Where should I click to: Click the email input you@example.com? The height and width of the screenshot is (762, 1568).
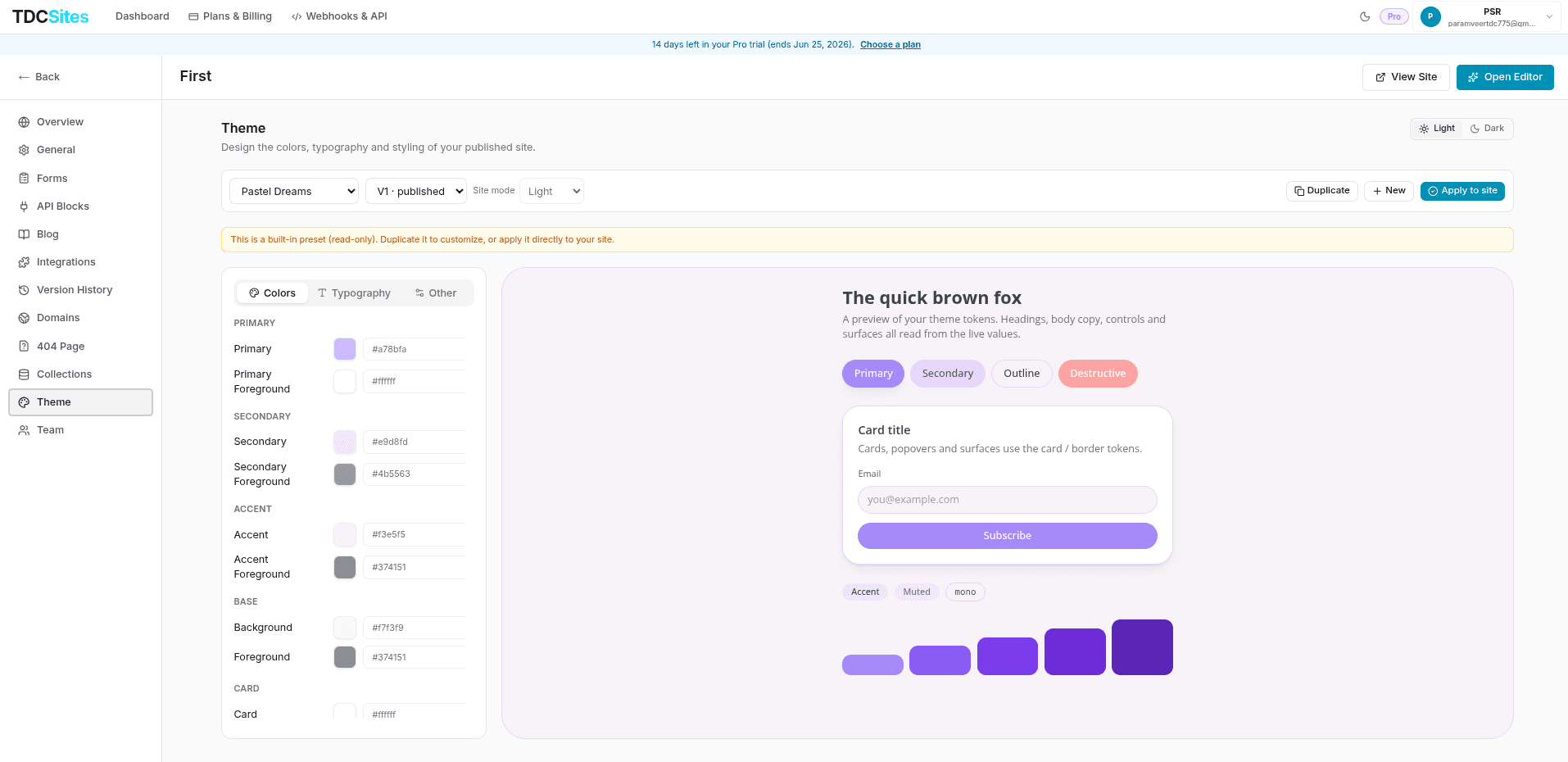click(x=1007, y=500)
